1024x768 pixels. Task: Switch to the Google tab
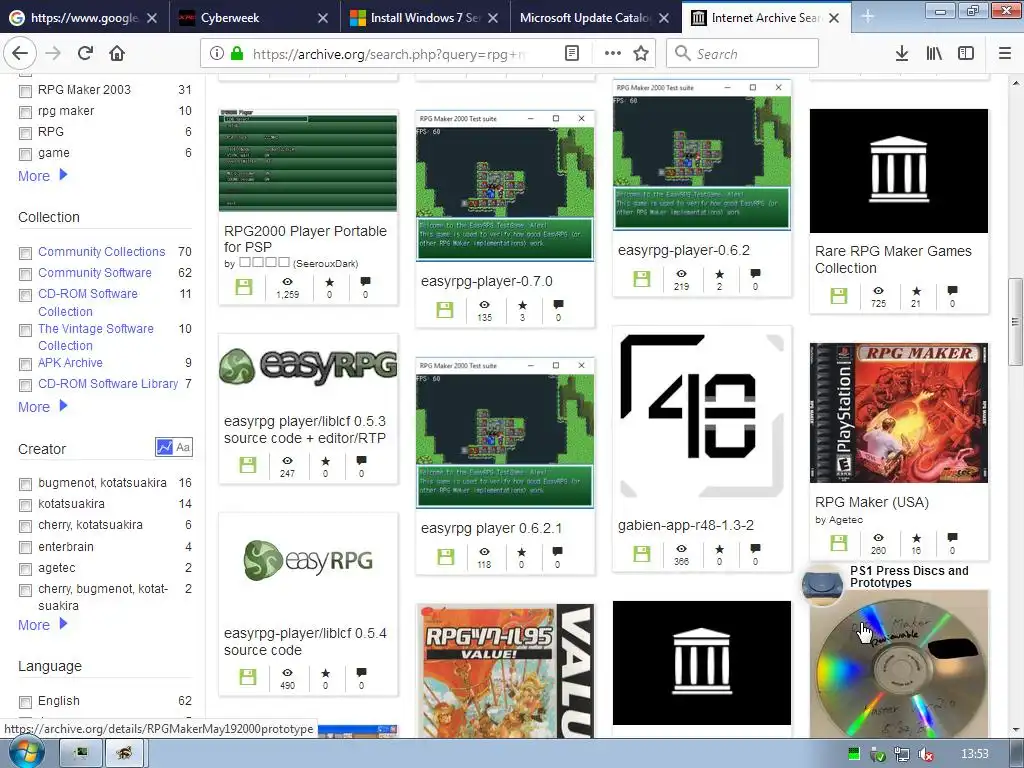(85, 18)
